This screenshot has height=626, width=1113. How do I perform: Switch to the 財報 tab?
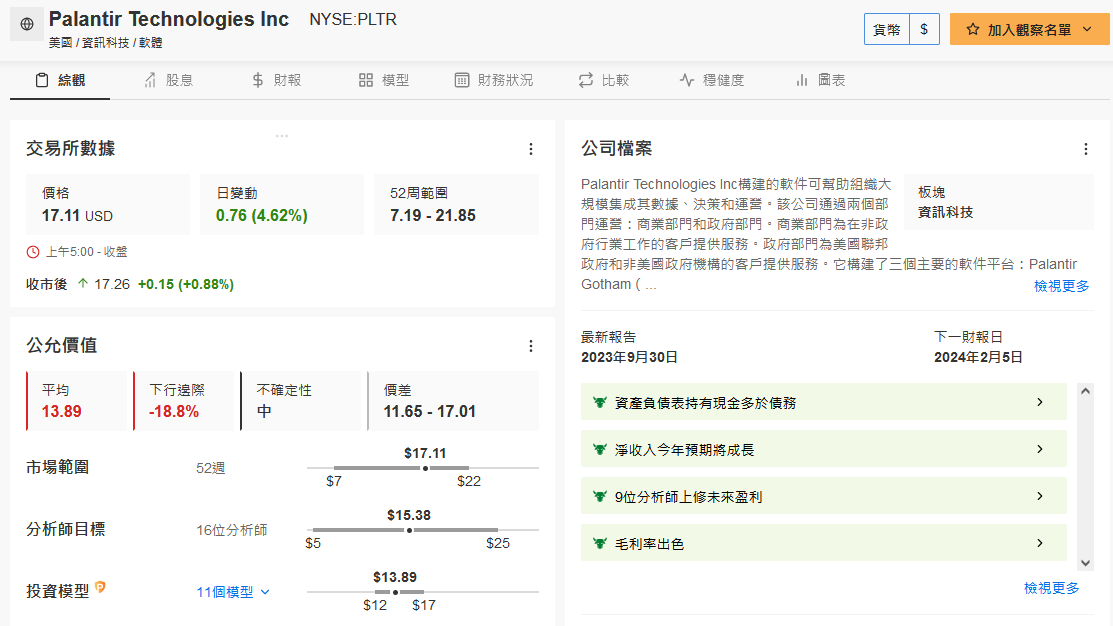point(277,80)
